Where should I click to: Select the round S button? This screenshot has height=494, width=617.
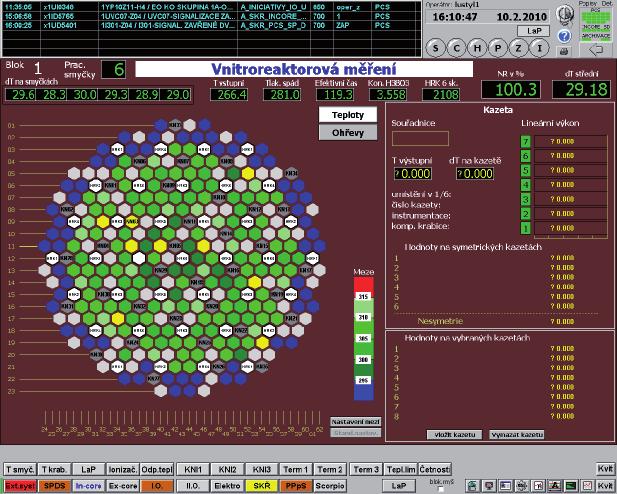pos(436,48)
